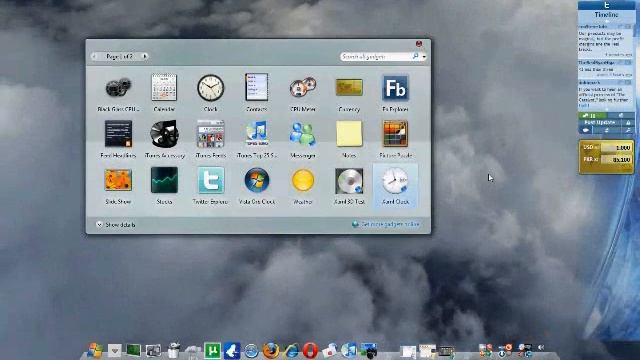Select the Clock gadget

[x=211, y=93]
